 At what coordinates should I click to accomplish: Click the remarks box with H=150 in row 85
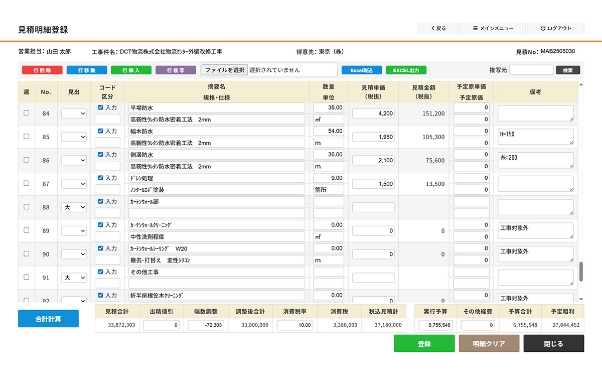536,137
